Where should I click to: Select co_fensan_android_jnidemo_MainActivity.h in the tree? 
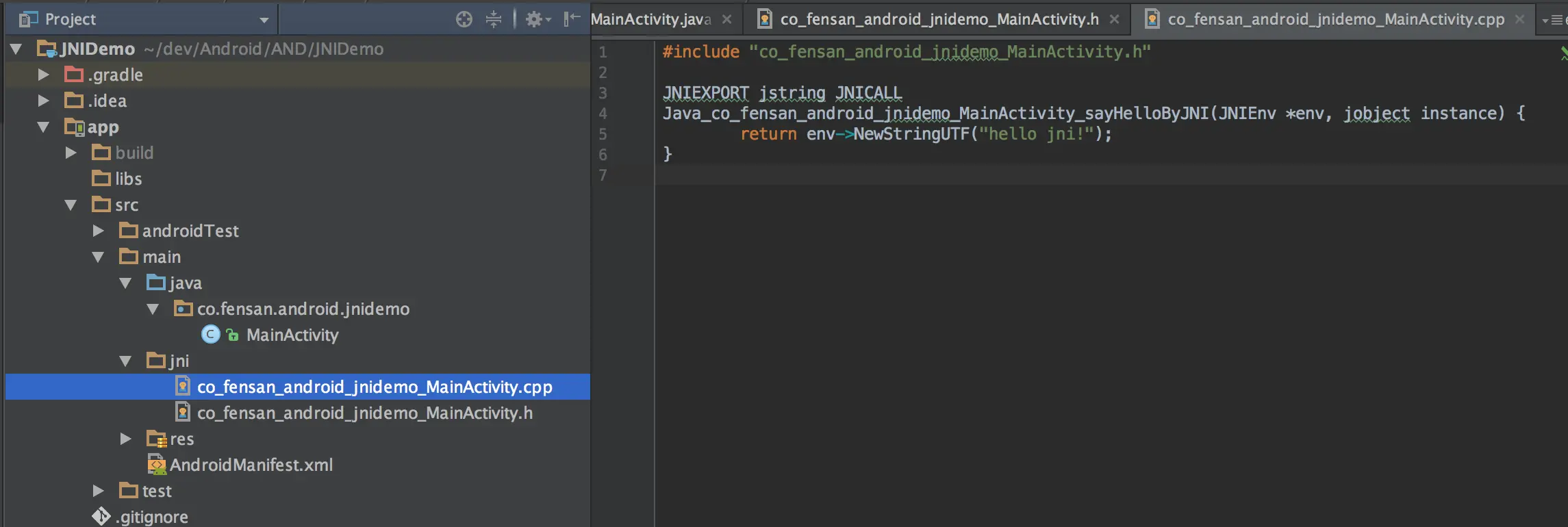pyautogui.click(x=365, y=413)
